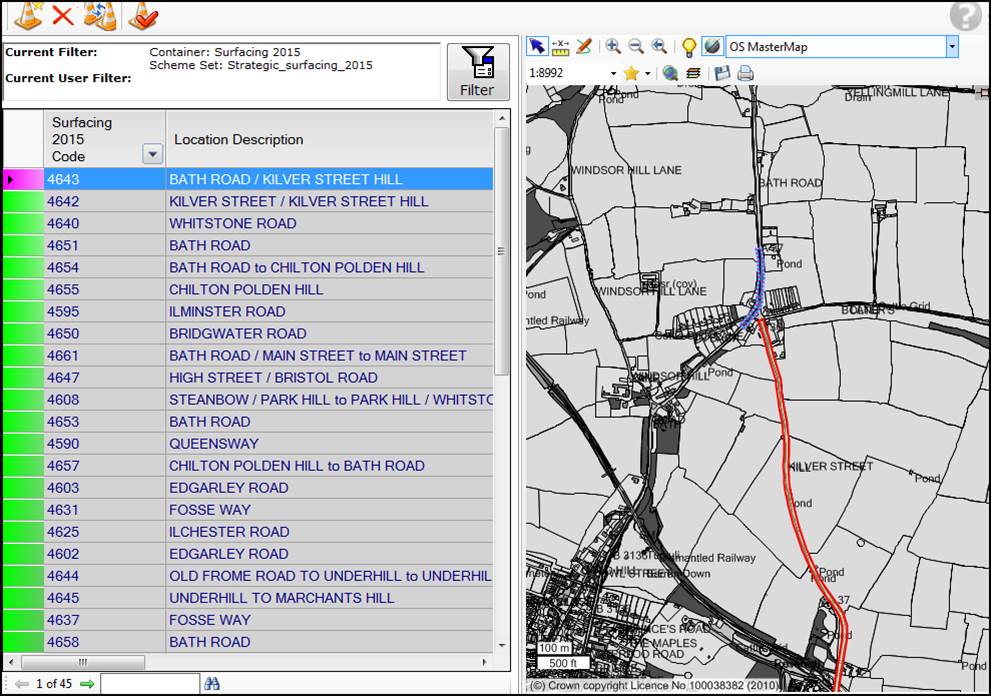This screenshot has width=991, height=696.
Task: Select the map pointer arrow tool
Action: (537, 46)
